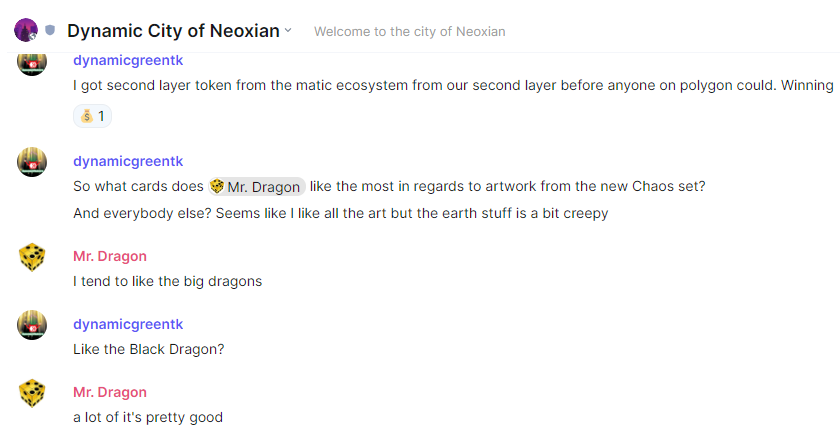840x436 pixels.
Task: Expand the dropdown chevron next to Dynamic City of Neoxian
Action: coord(288,30)
